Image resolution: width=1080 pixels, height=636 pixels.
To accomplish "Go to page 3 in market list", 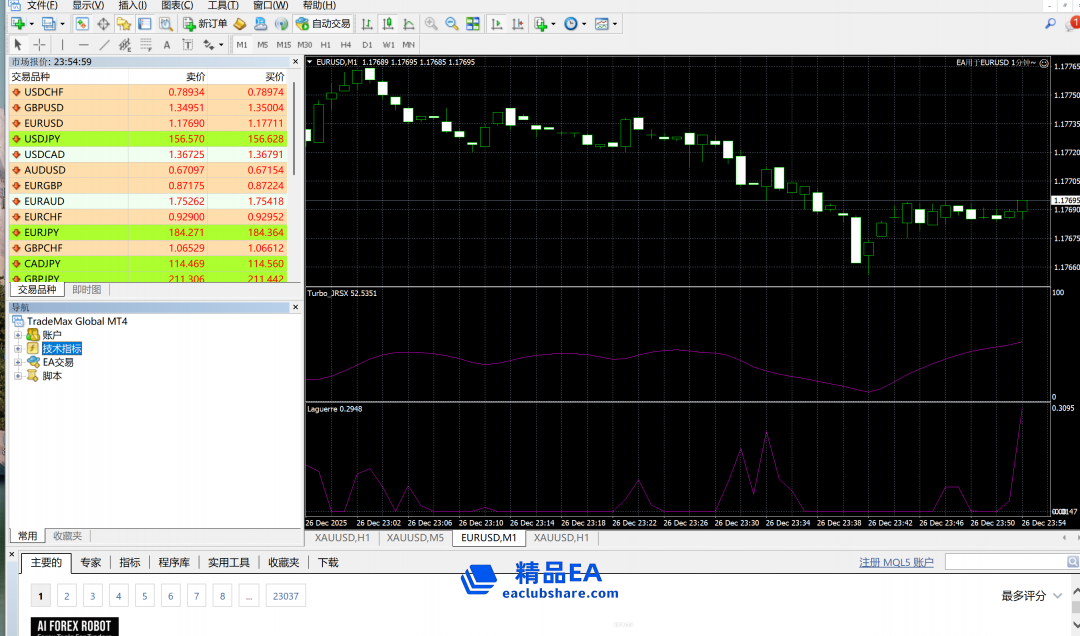I will click(x=92, y=596).
